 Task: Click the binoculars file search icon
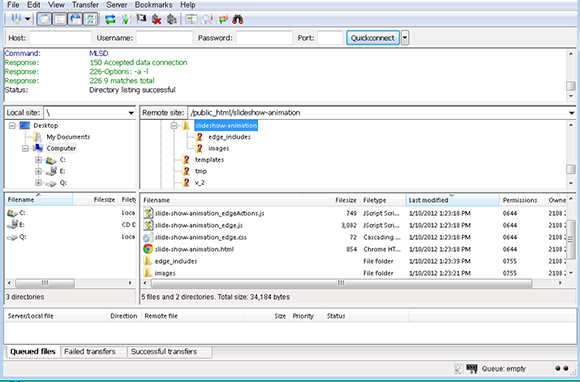(x=237, y=19)
